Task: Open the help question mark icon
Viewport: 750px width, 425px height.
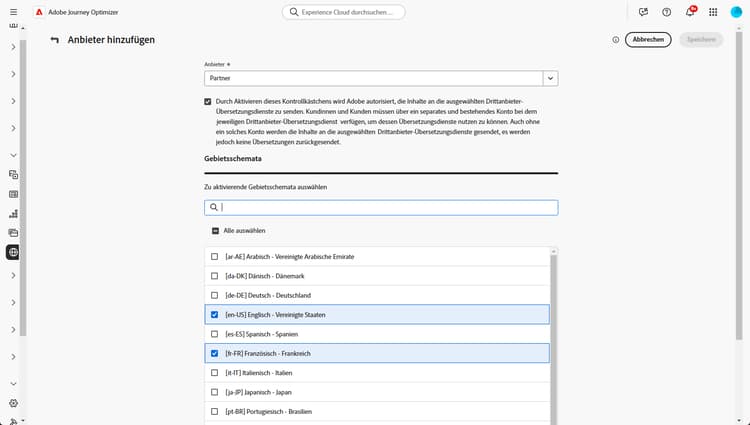Action: coord(667,12)
